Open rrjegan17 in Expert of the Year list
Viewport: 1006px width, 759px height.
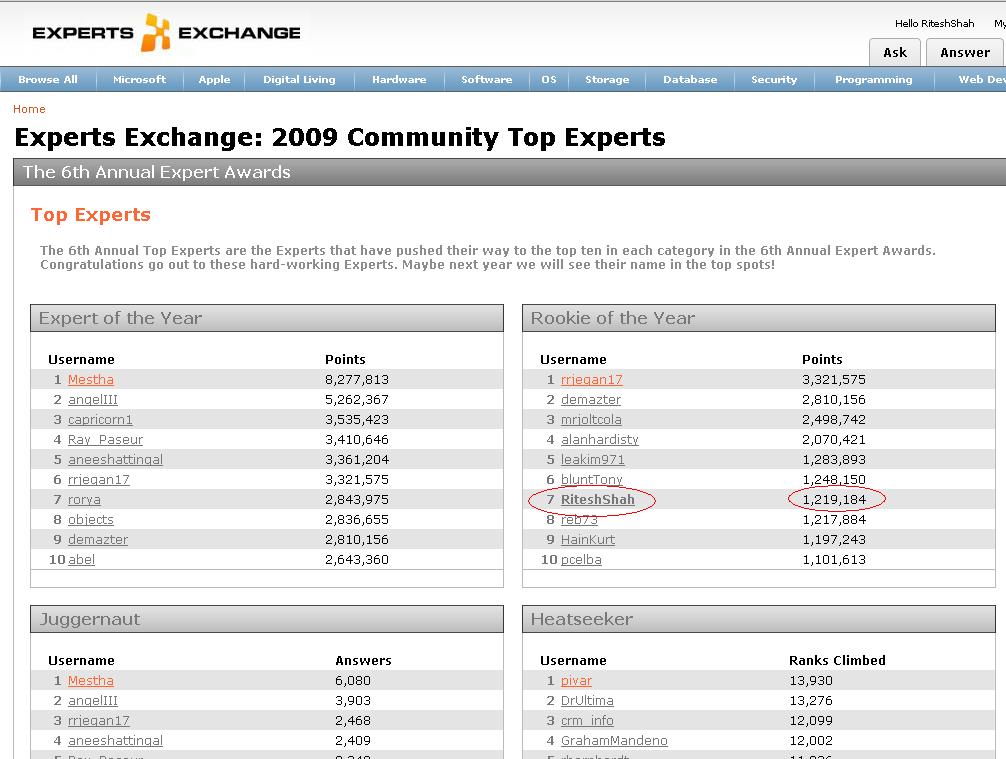coord(99,479)
